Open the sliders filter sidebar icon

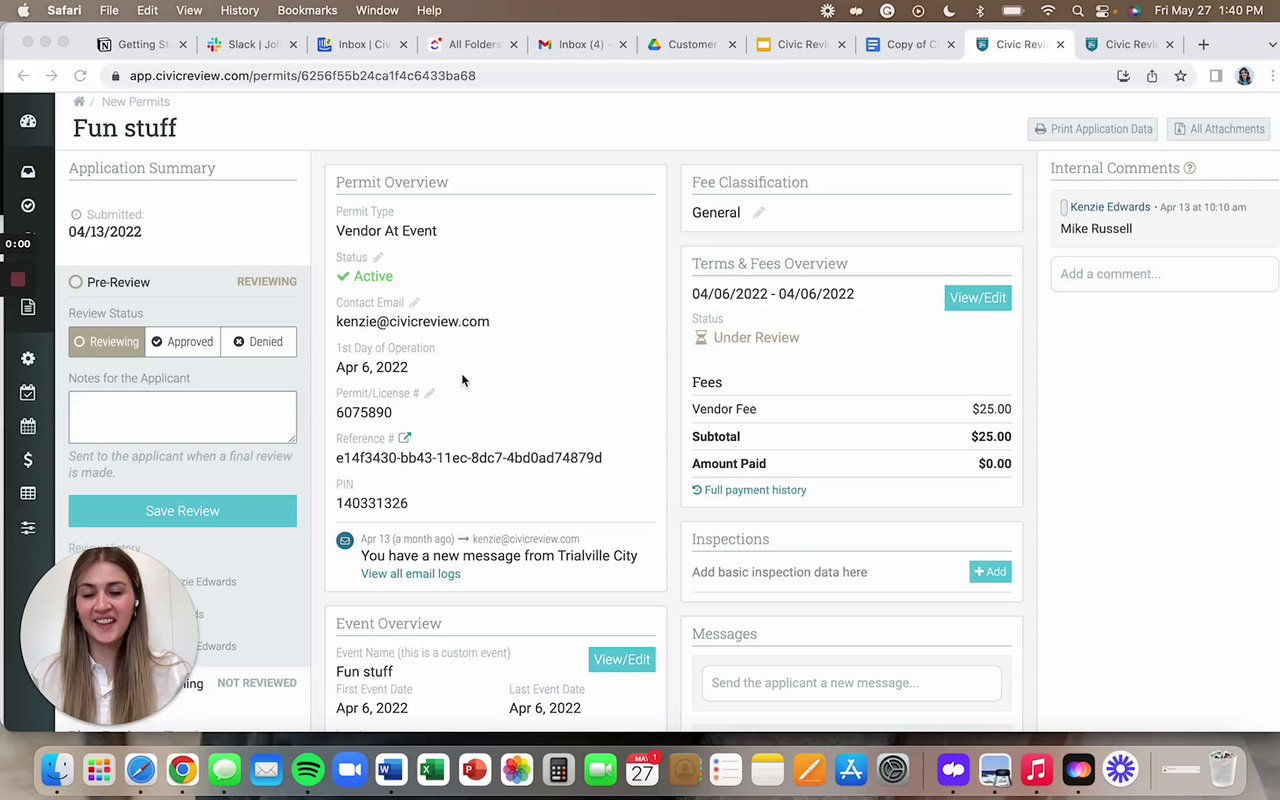pyautogui.click(x=28, y=527)
